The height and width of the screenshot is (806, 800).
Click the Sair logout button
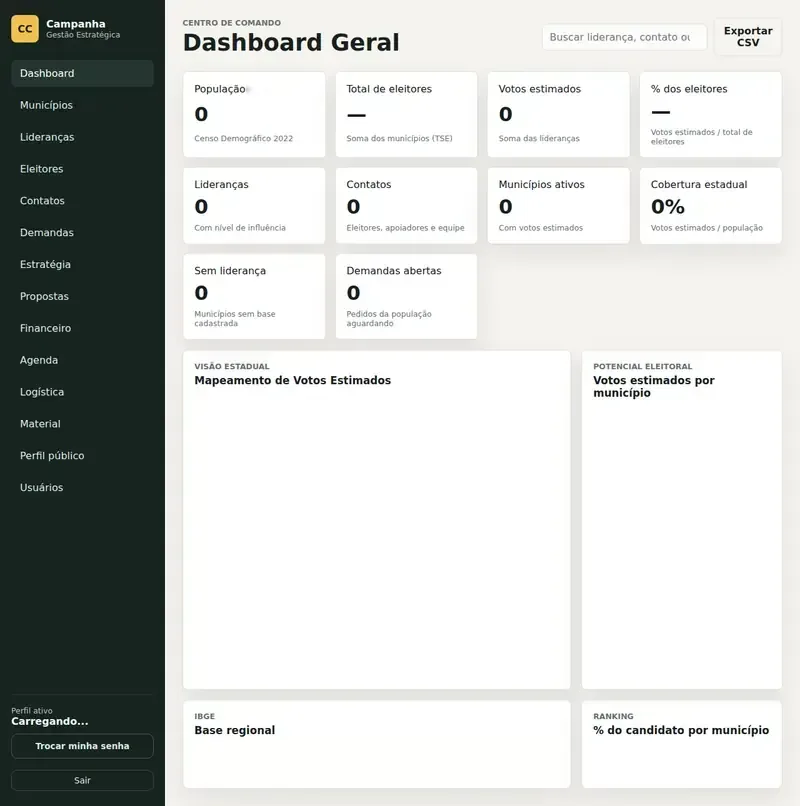(x=82, y=780)
